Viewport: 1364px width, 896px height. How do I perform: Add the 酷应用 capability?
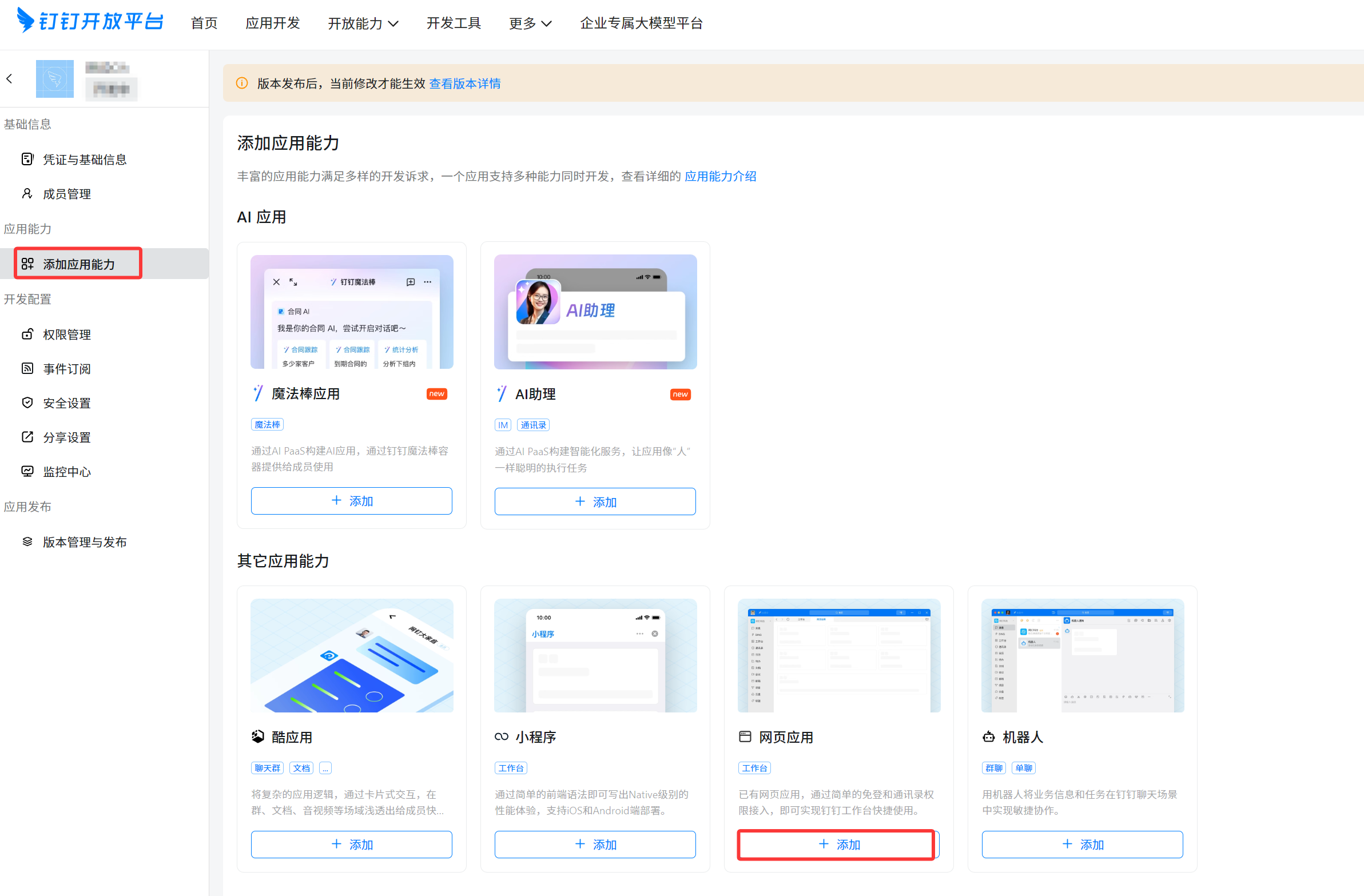[351, 844]
